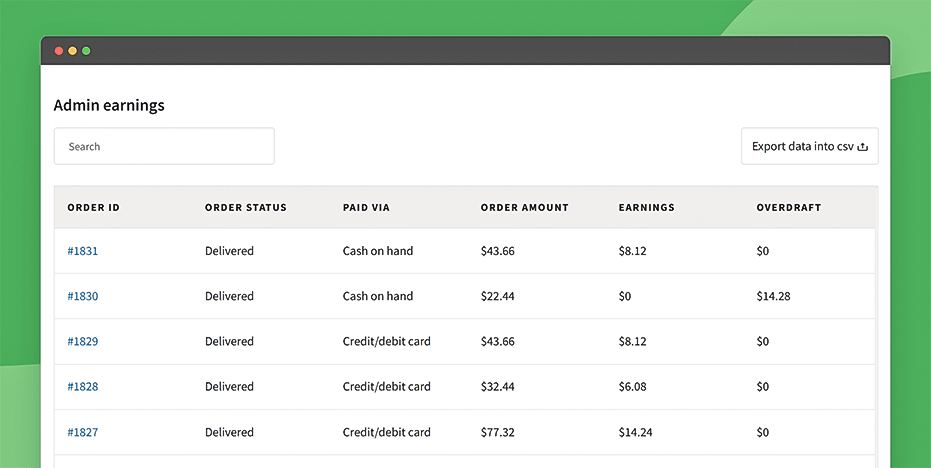Viewport: 931px width, 468px height.
Task: Click order amount $43.66 in row #1831
Action: [498, 251]
